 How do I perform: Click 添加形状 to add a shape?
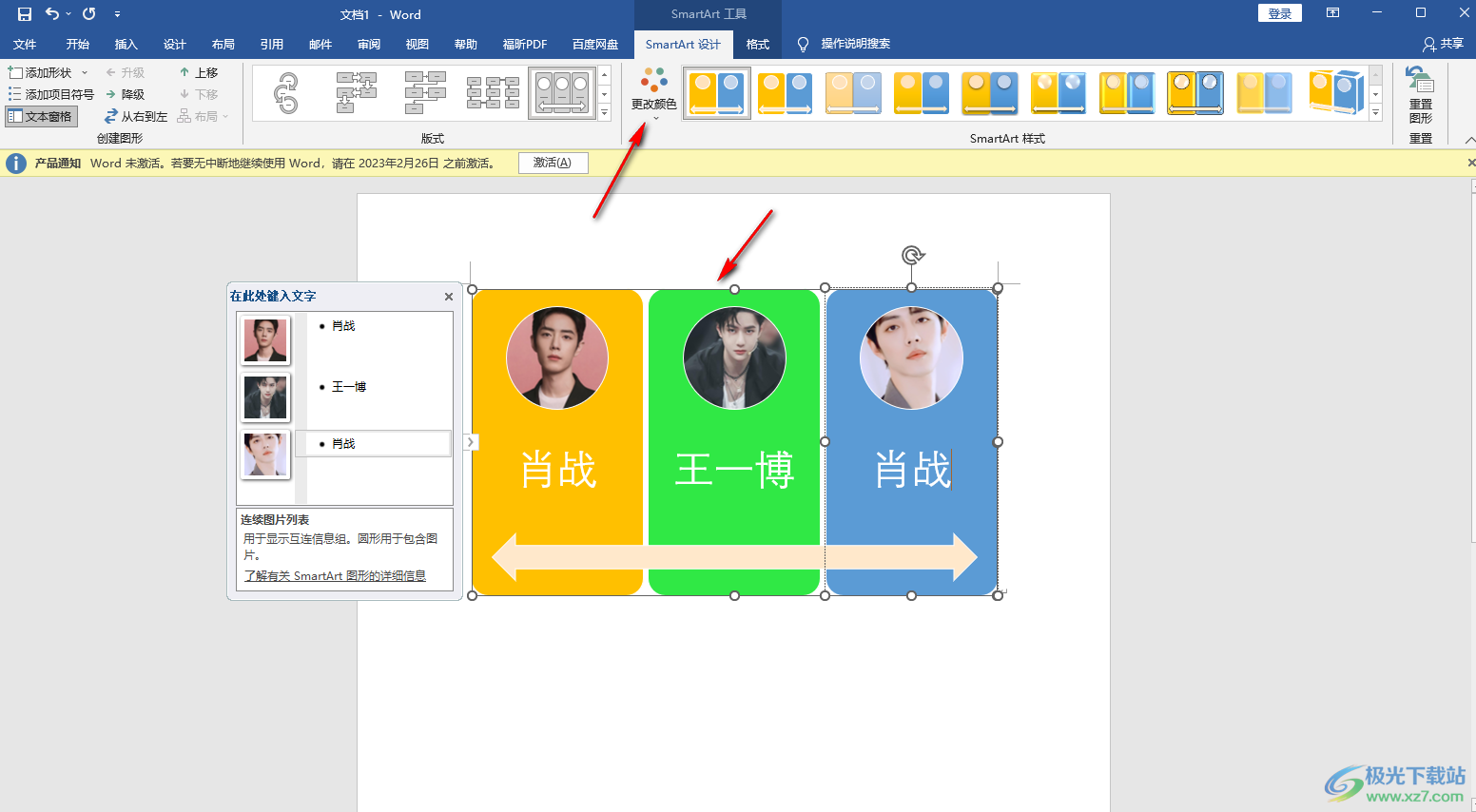point(41,72)
